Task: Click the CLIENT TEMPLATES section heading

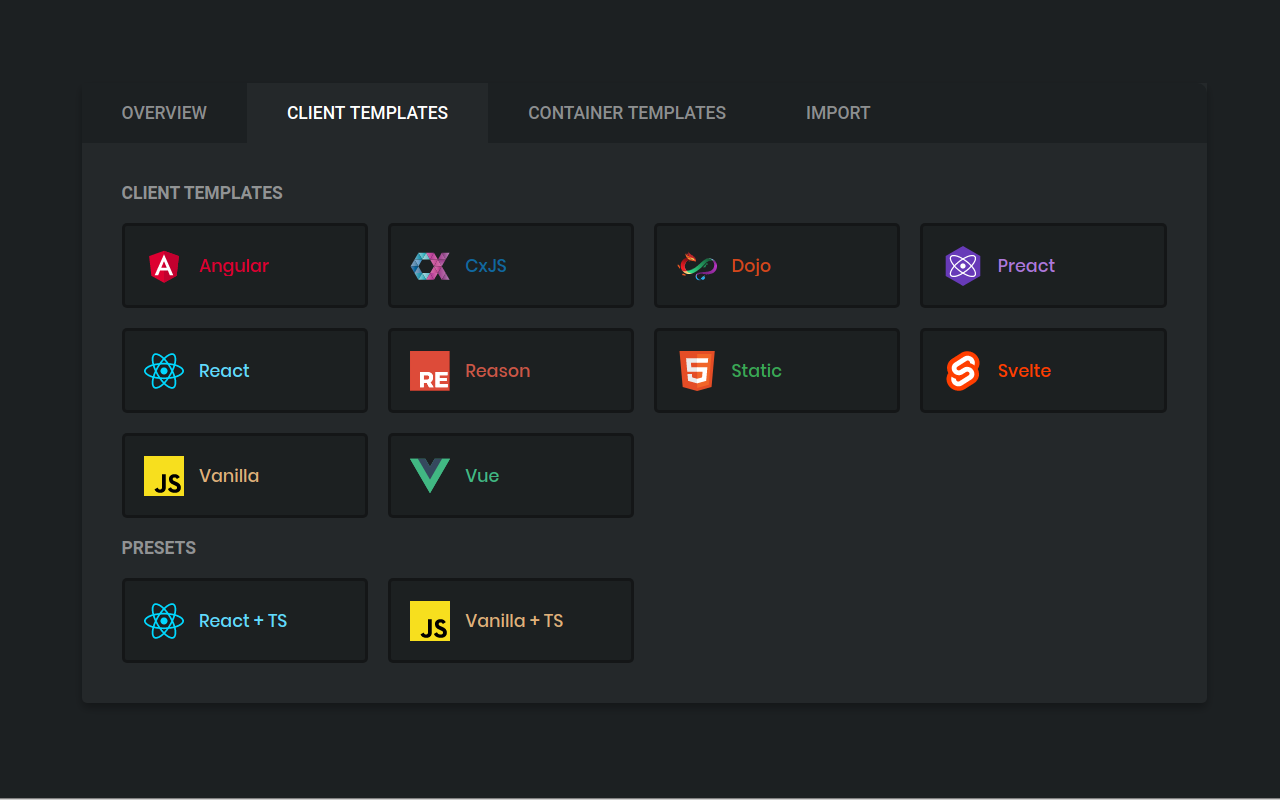Action: [x=202, y=193]
